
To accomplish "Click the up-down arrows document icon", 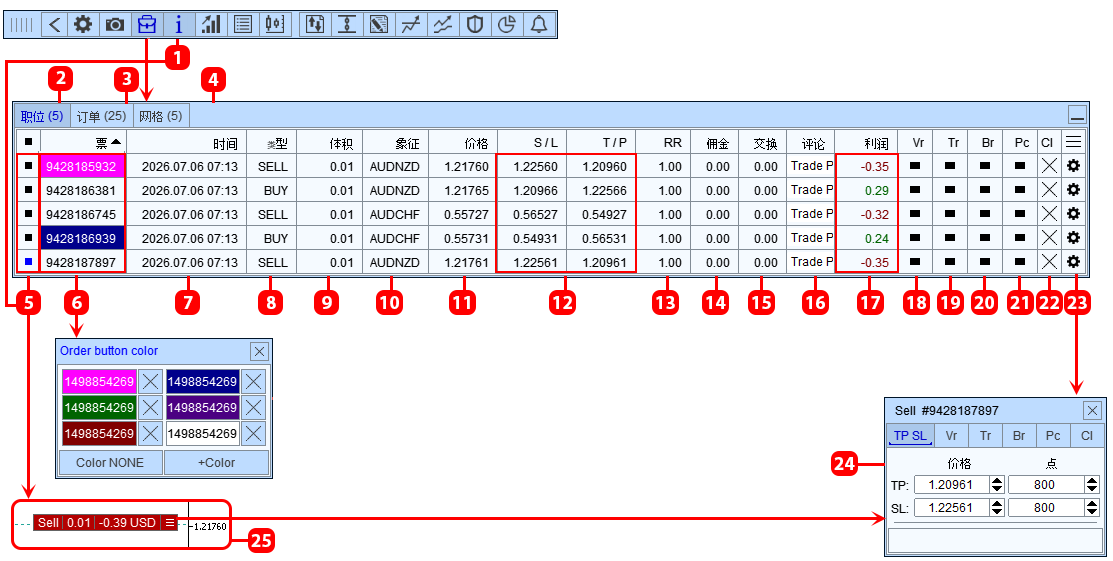I will click(x=314, y=25).
